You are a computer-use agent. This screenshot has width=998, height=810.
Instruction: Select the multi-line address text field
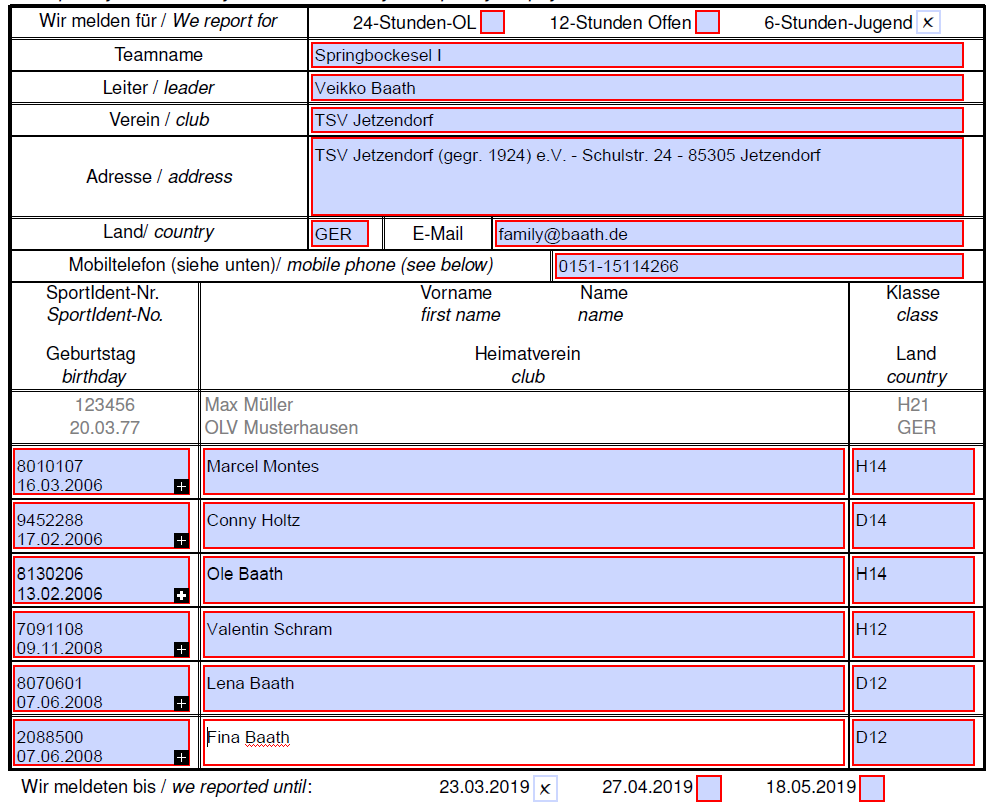click(637, 177)
